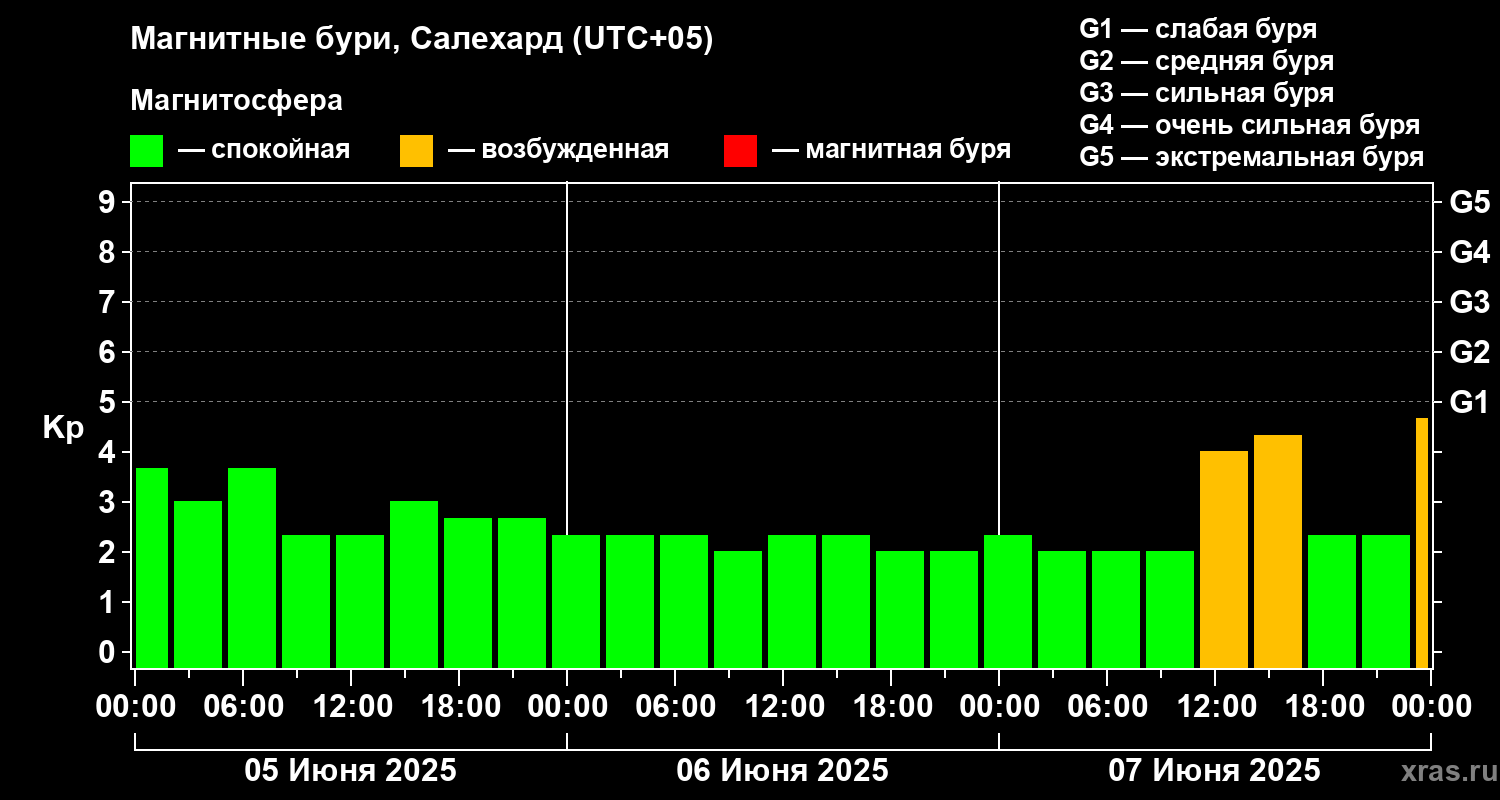Click the 'Kp' axis label
This screenshot has width=1500, height=800.
62,429
